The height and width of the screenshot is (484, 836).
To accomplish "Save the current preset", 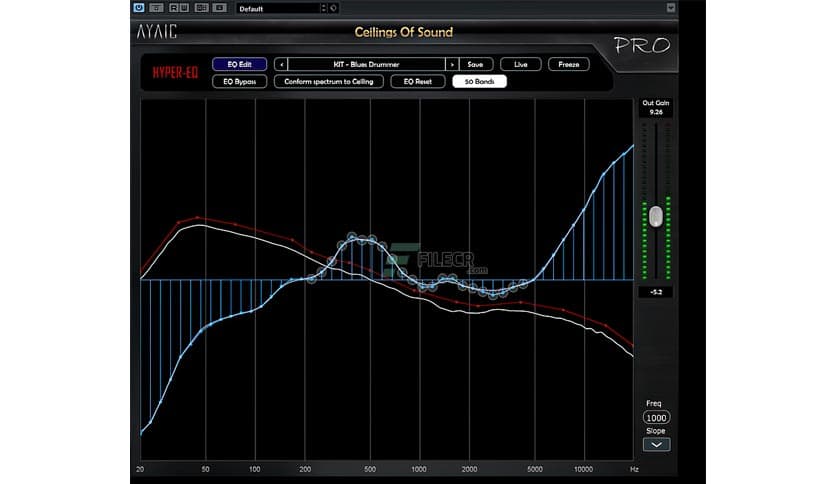I will coord(475,64).
